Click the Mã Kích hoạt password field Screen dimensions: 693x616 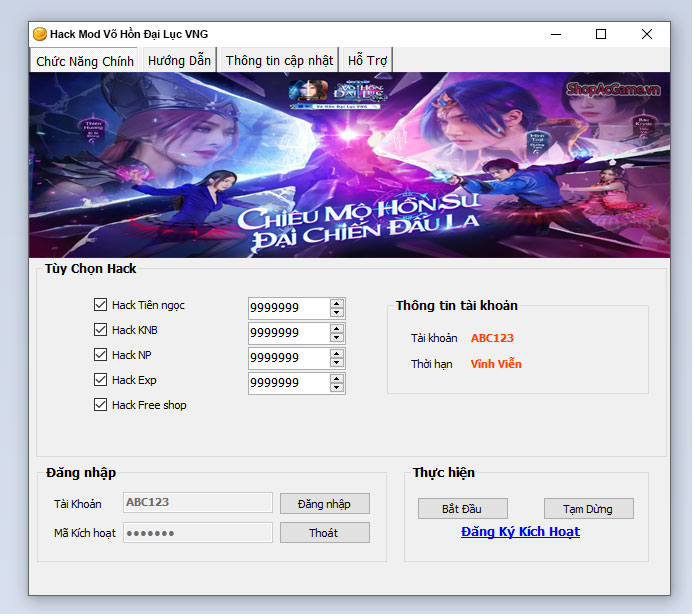(x=198, y=533)
